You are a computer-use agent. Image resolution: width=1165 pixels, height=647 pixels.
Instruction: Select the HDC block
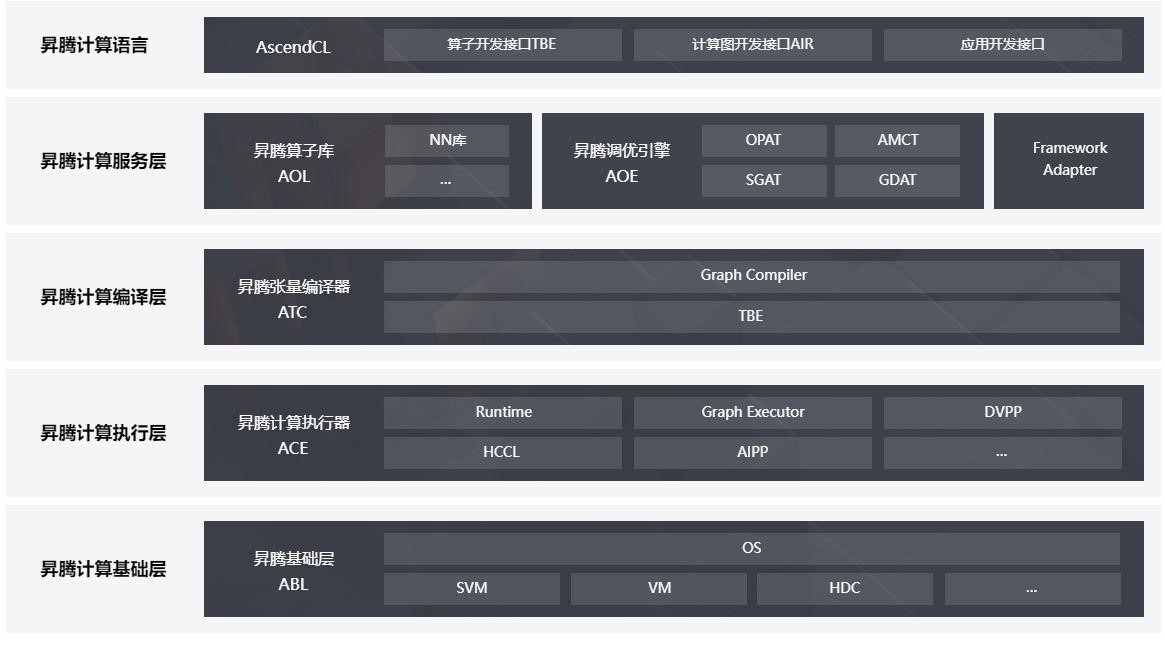coord(844,589)
